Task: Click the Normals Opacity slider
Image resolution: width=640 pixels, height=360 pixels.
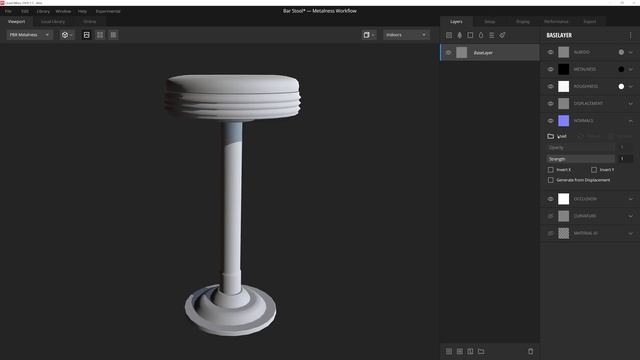Action: point(580,148)
